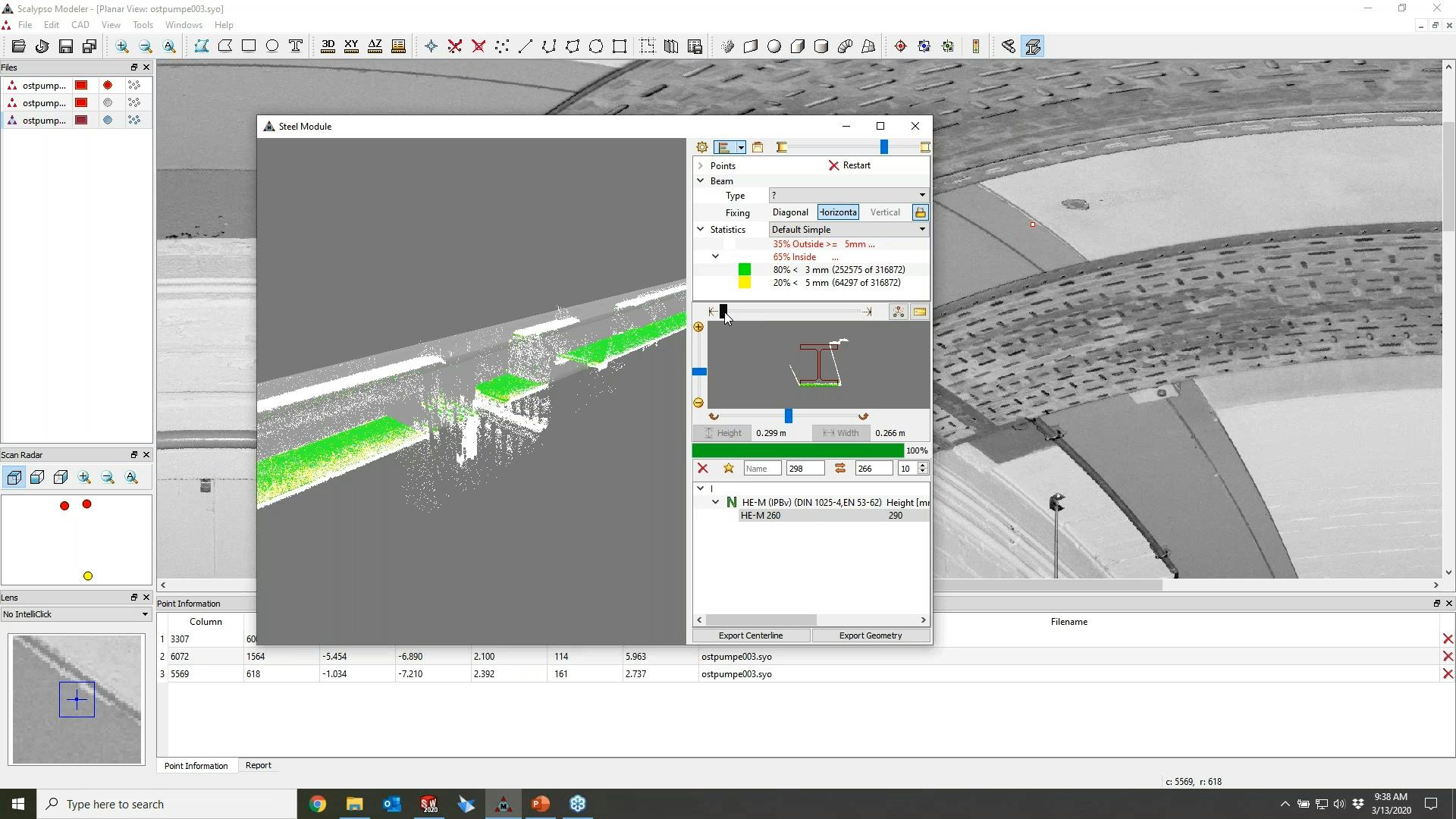The image size is (1456, 819).
Task: Click the XY planar view icon
Action: (x=351, y=46)
